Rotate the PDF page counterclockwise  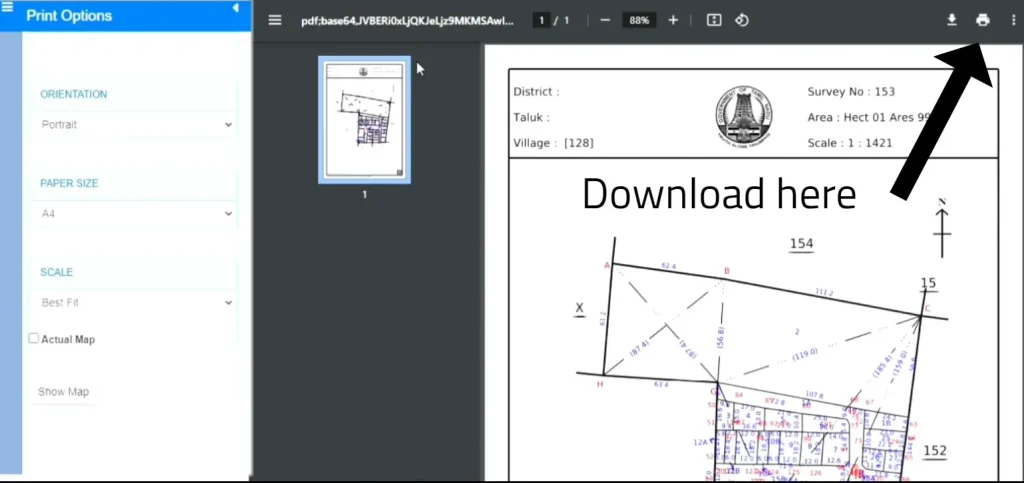tap(741, 20)
